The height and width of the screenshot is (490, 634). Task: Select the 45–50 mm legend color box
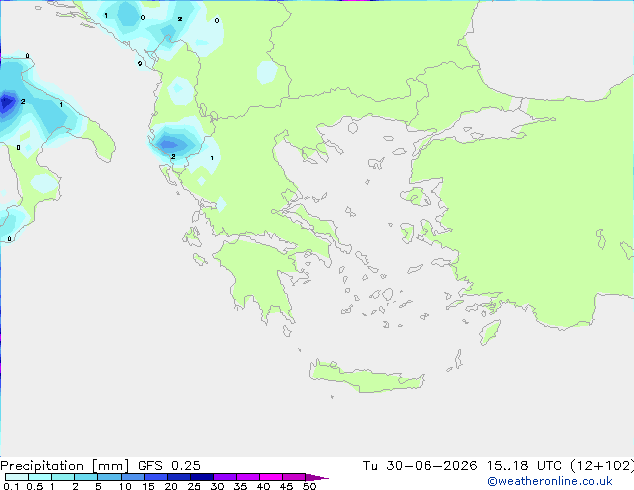pyautogui.click(x=294, y=477)
